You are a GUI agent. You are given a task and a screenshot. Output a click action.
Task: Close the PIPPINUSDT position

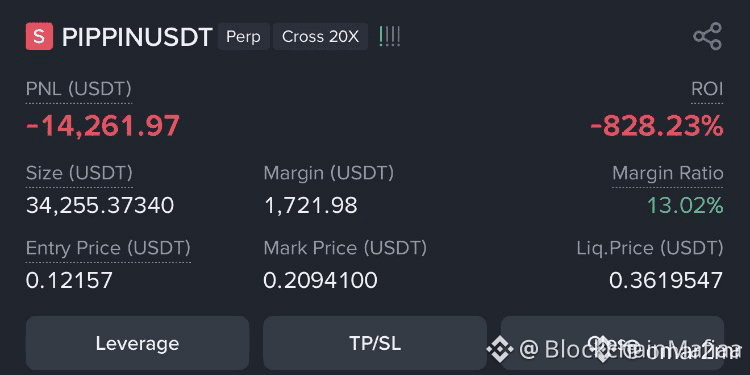(x=612, y=343)
